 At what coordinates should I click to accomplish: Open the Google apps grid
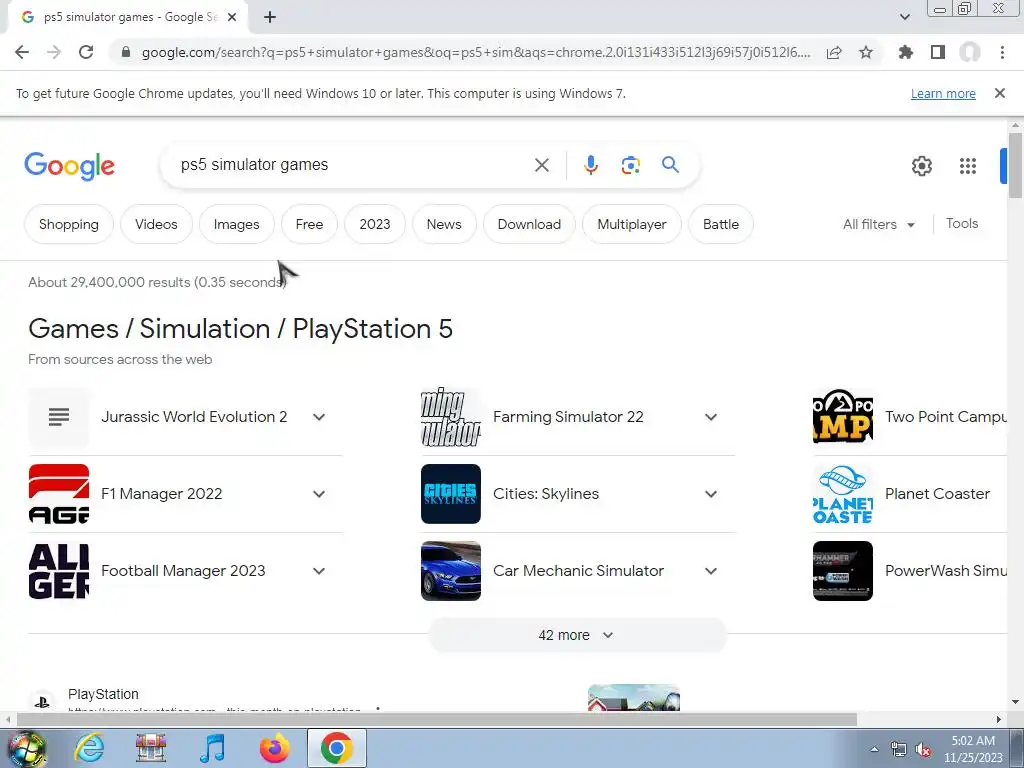click(968, 166)
